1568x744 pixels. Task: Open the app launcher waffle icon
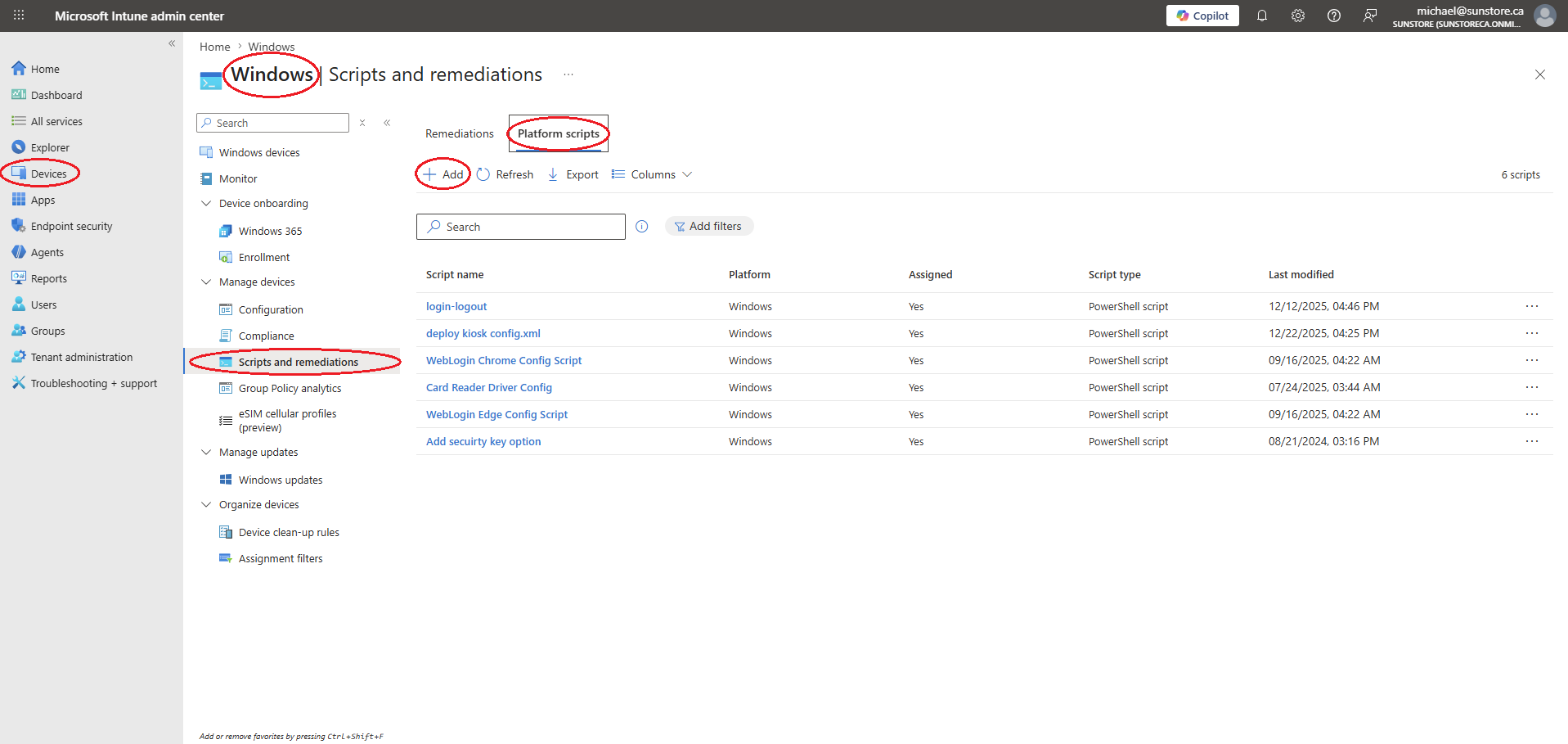pos(19,16)
